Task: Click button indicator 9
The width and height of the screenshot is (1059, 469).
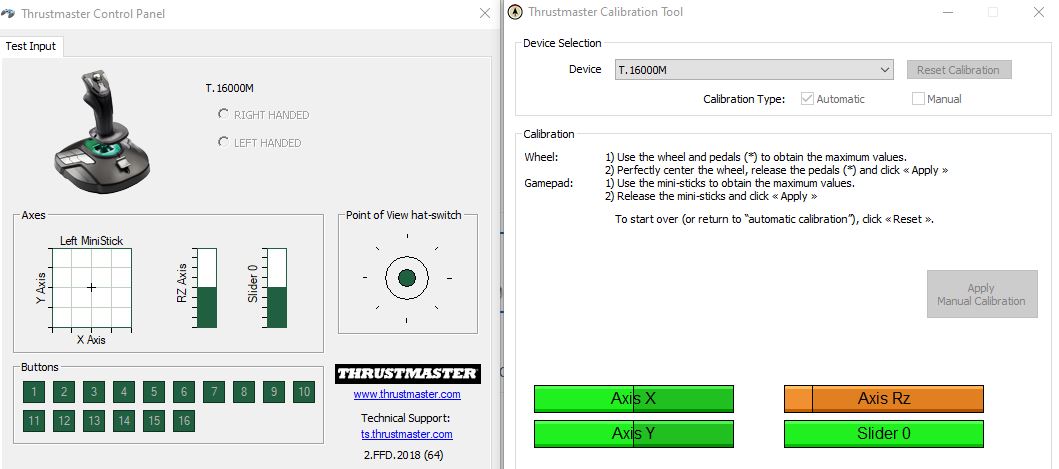Action: [274, 391]
